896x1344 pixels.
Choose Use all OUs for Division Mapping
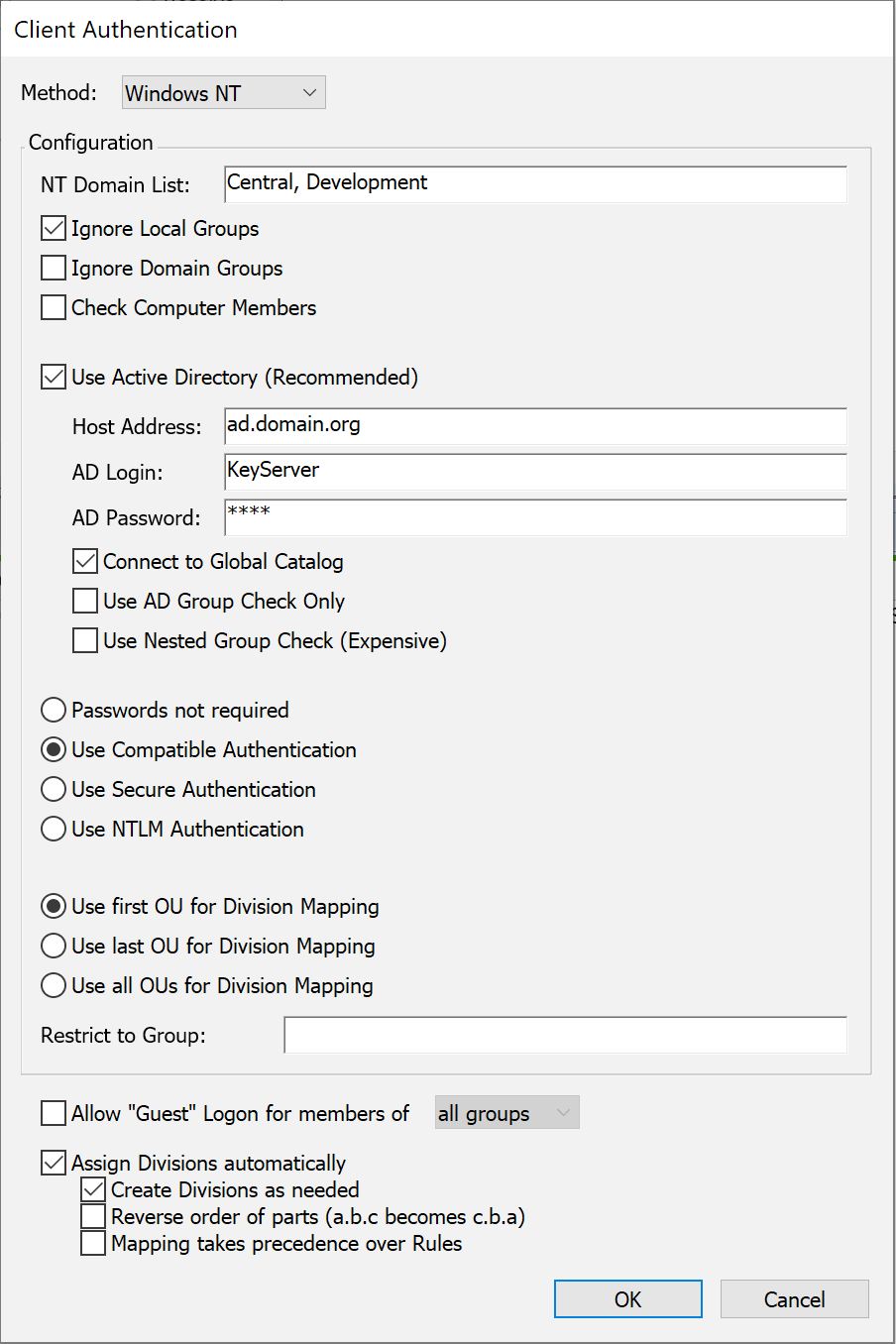click(54, 986)
